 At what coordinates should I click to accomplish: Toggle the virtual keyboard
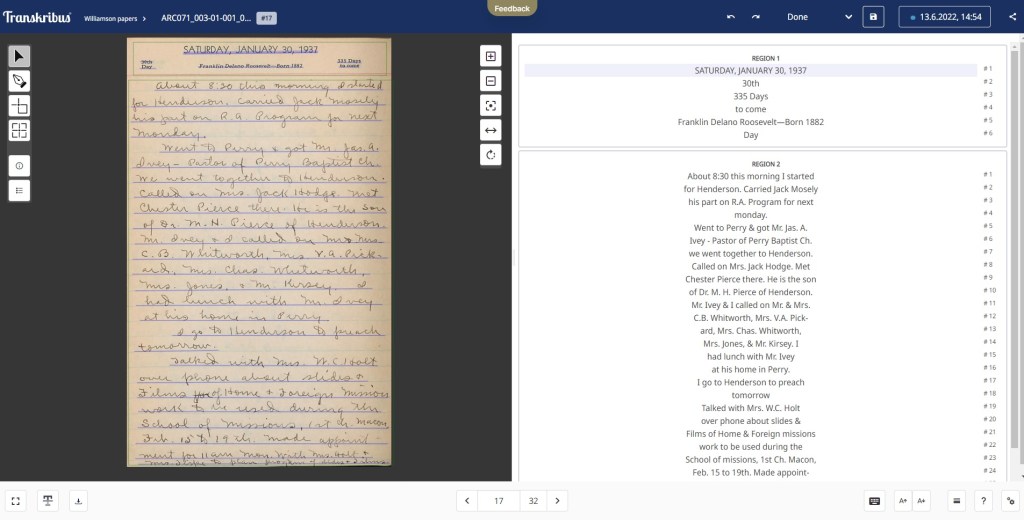tap(874, 501)
